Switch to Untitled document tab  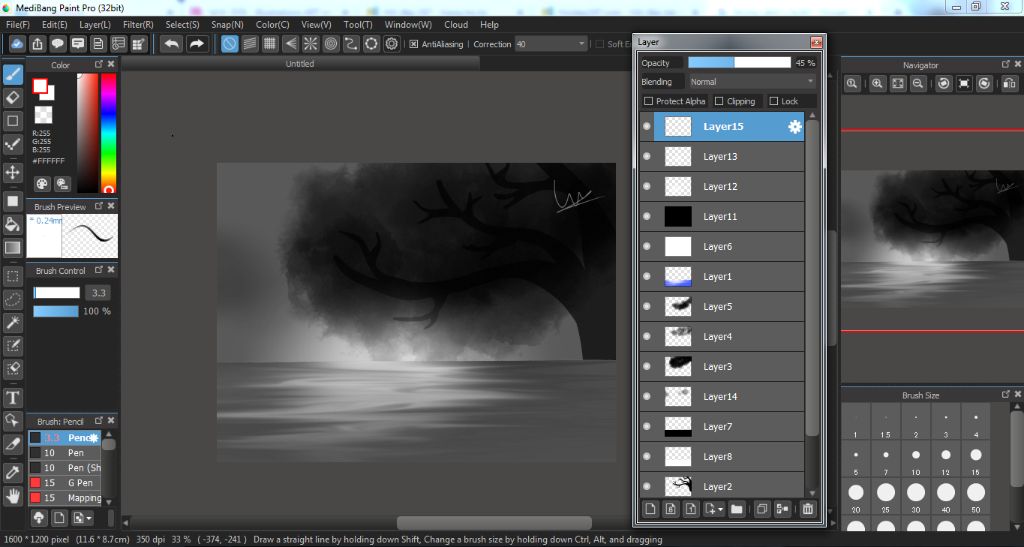coord(300,64)
